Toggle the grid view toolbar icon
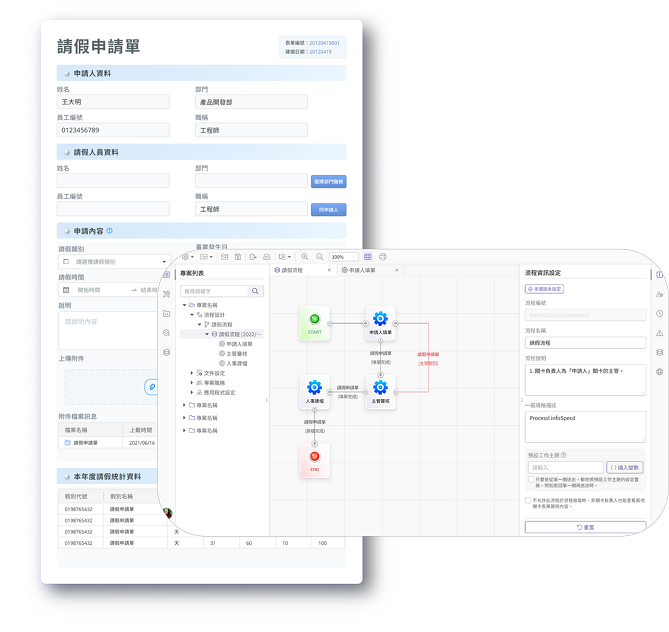 (367, 257)
